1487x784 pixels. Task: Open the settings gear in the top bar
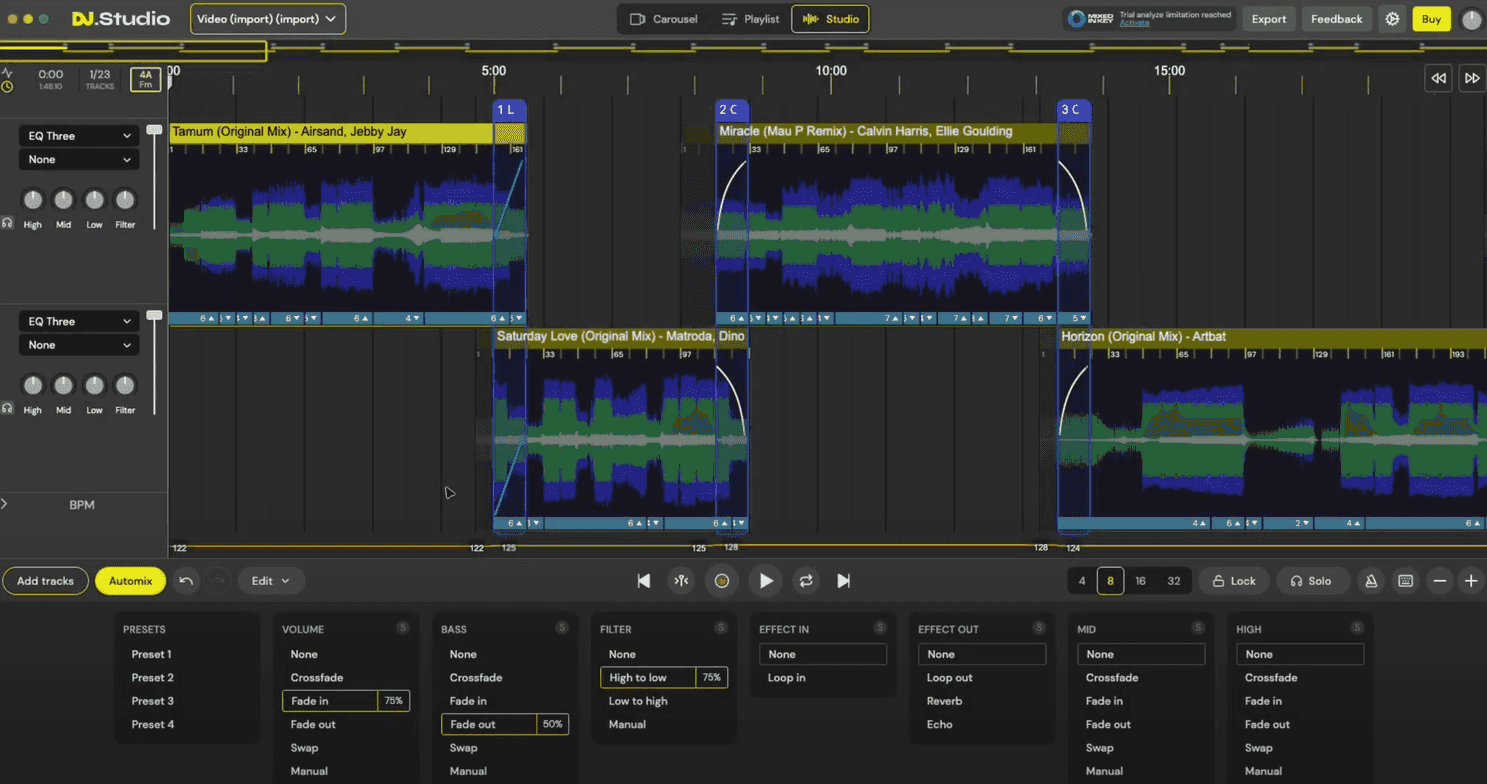pos(1392,19)
